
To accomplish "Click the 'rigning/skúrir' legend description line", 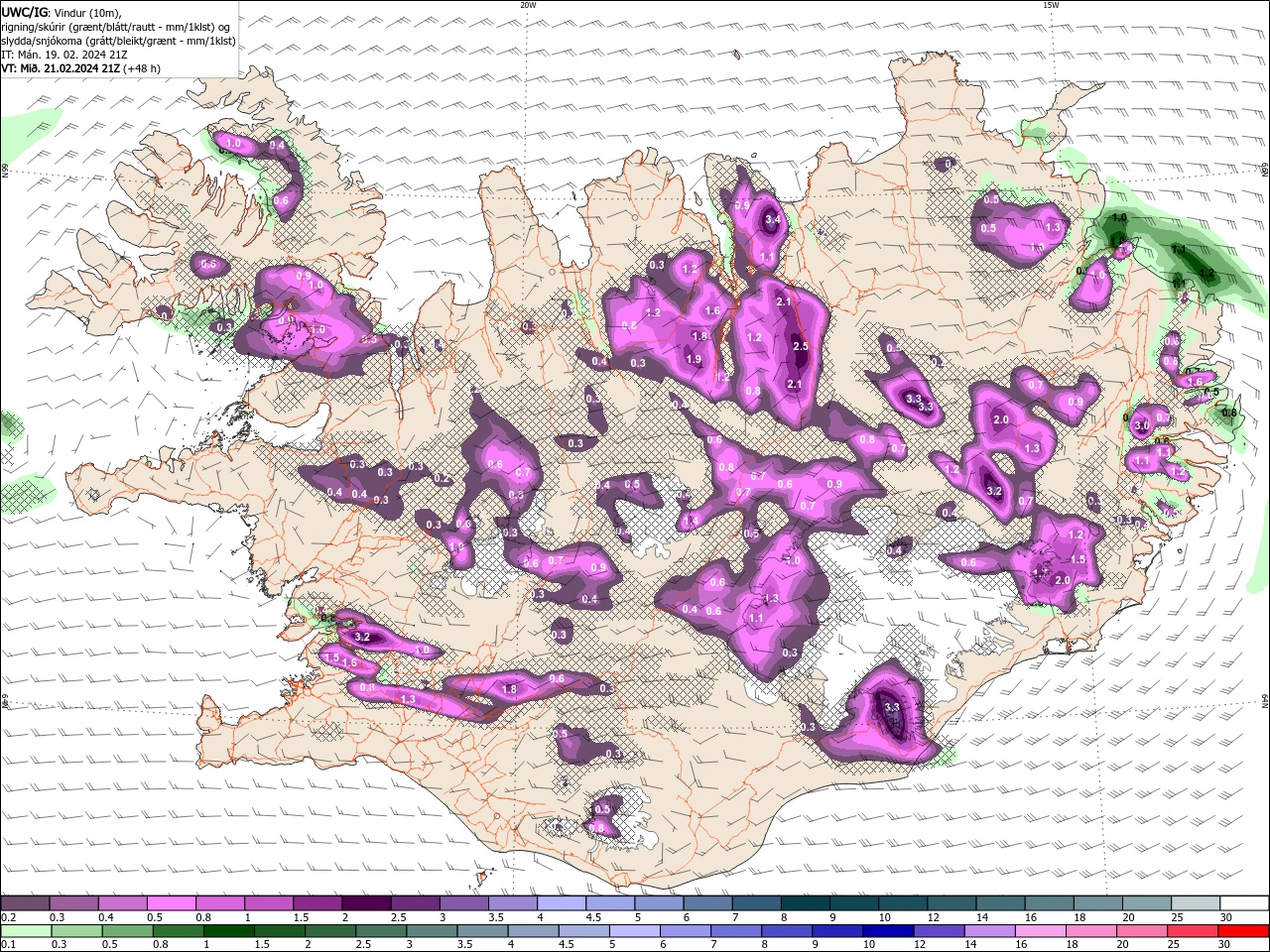I will tap(115, 26).
